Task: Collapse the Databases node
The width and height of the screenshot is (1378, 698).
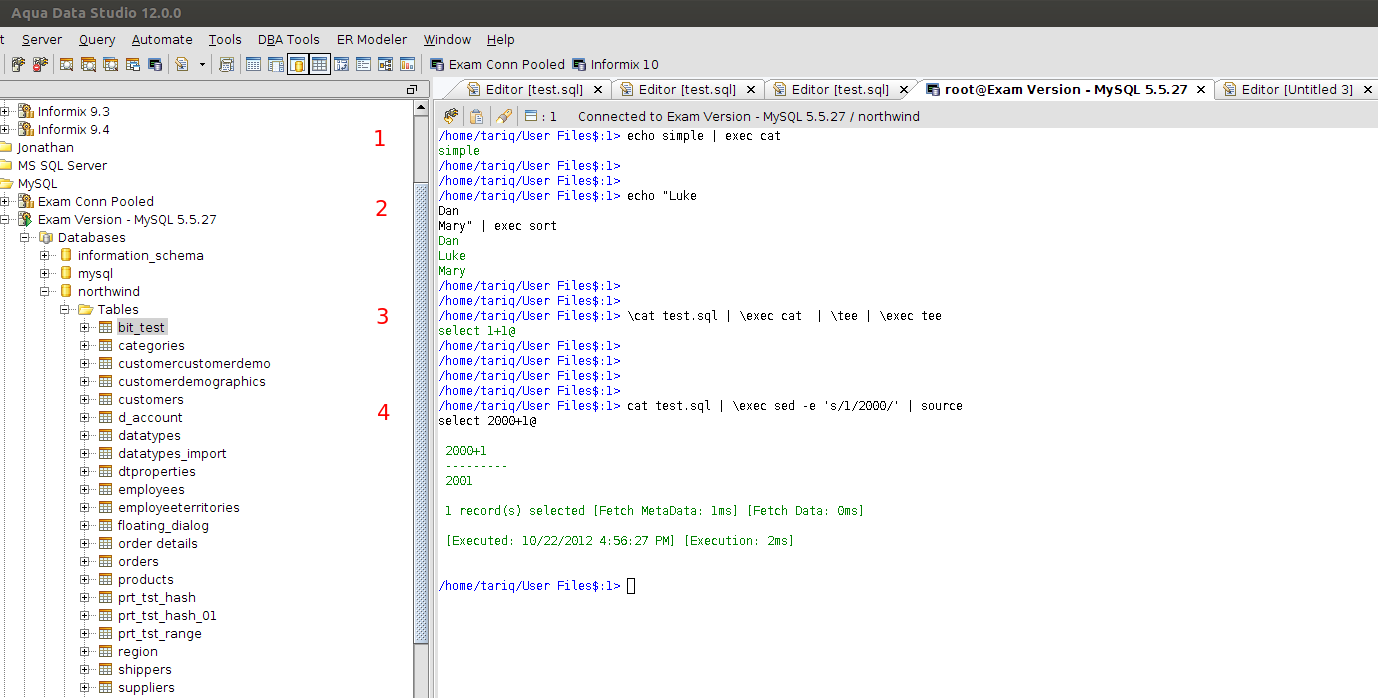Action: tap(24, 237)
